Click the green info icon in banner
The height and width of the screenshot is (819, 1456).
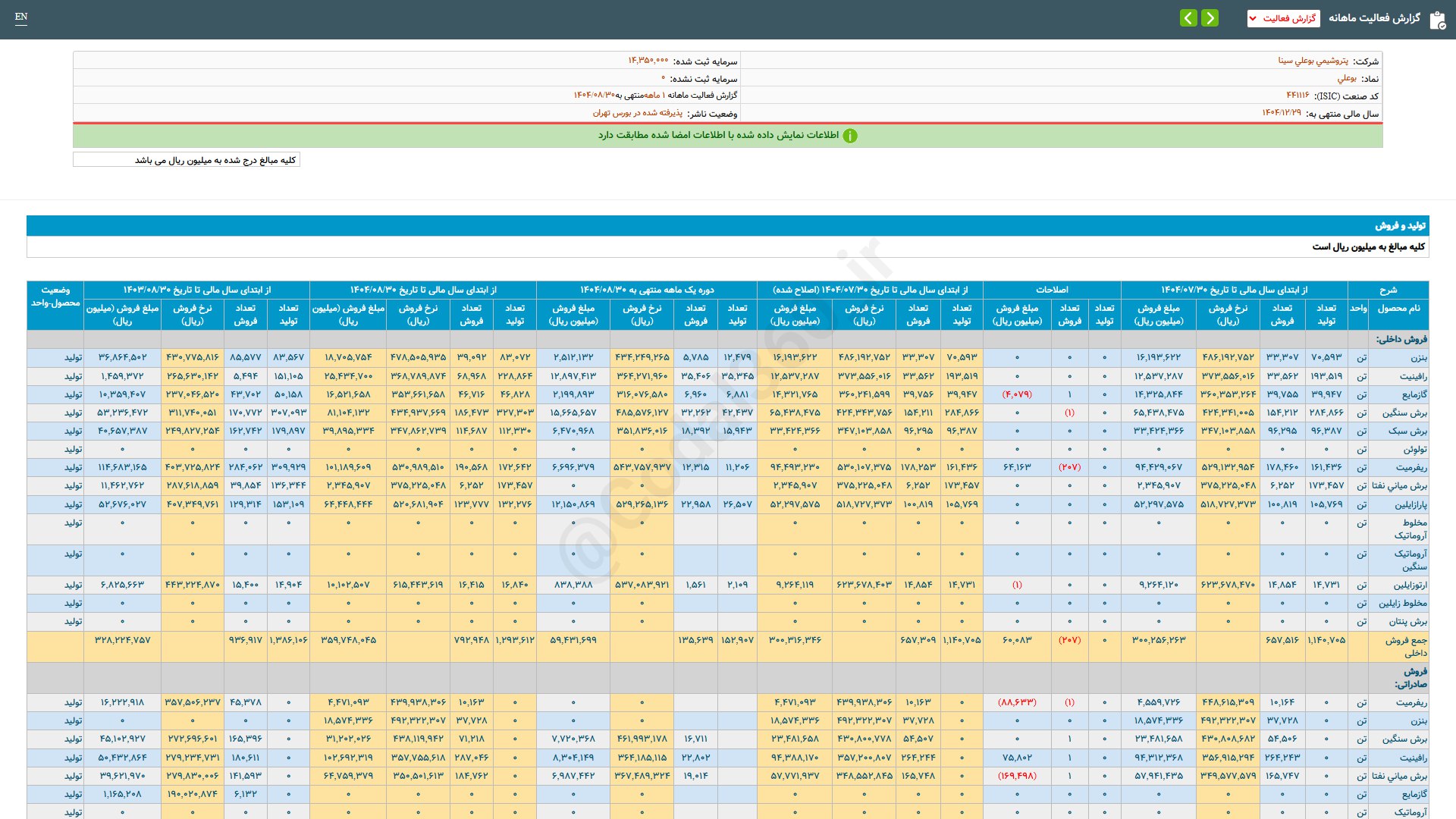pyautogui.click(x=850, y=136)
